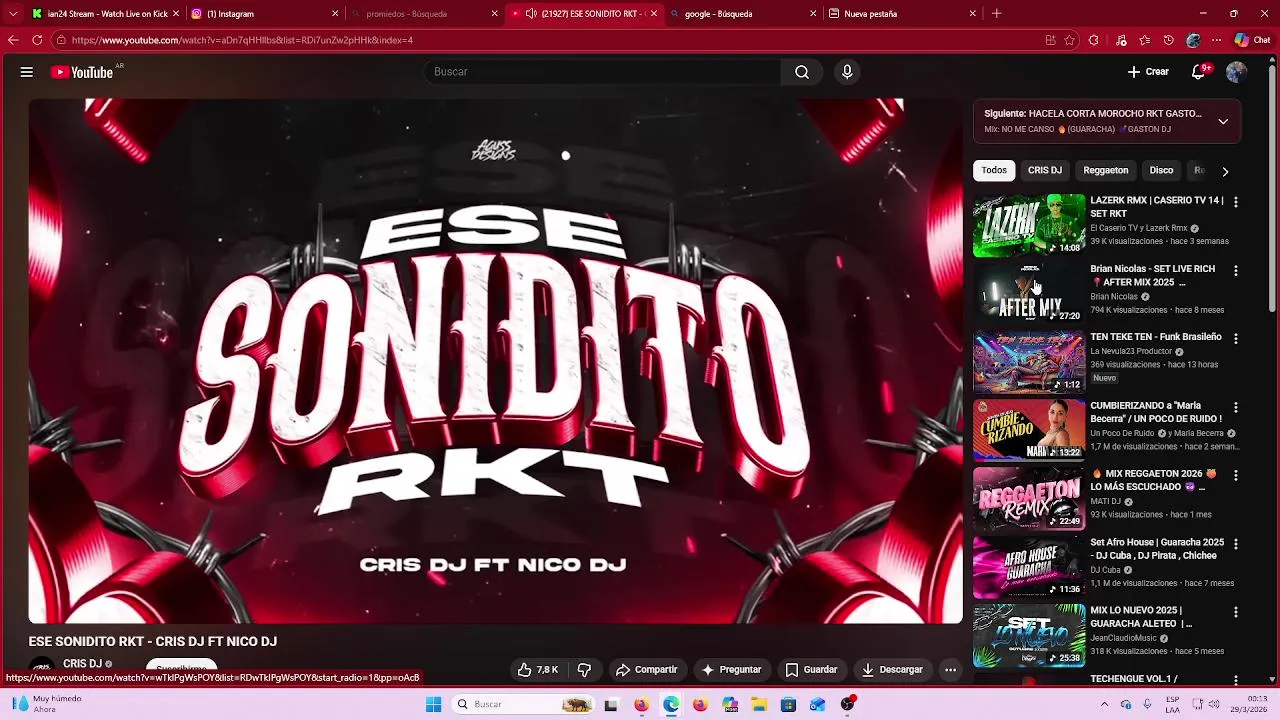The width and height of the screenshot is (1280, 720).
Task: Switch to Nueva pestaña tab
Action: click(x=902, y=14)
